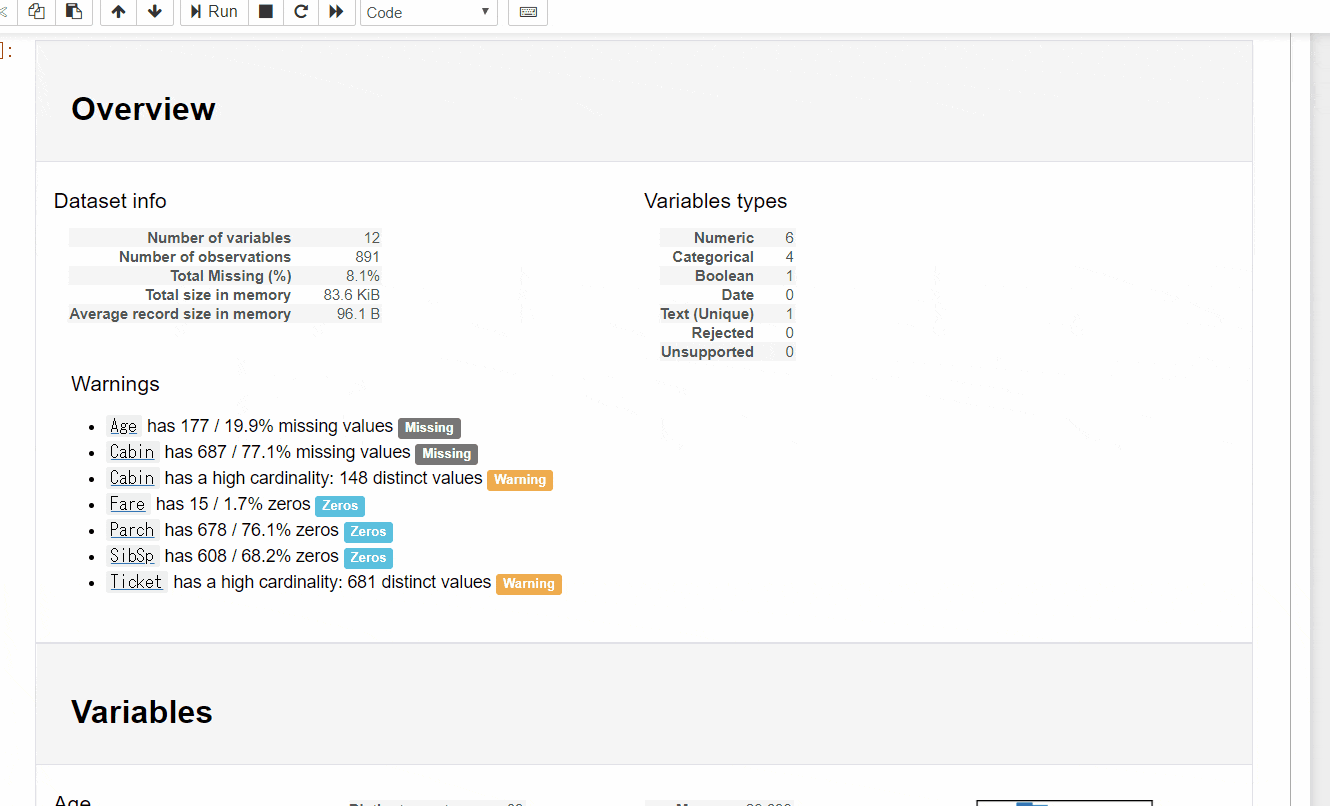Click the Zeros badge beside Fare
This screenshot has height=806, width=1330.
(340, 506)
